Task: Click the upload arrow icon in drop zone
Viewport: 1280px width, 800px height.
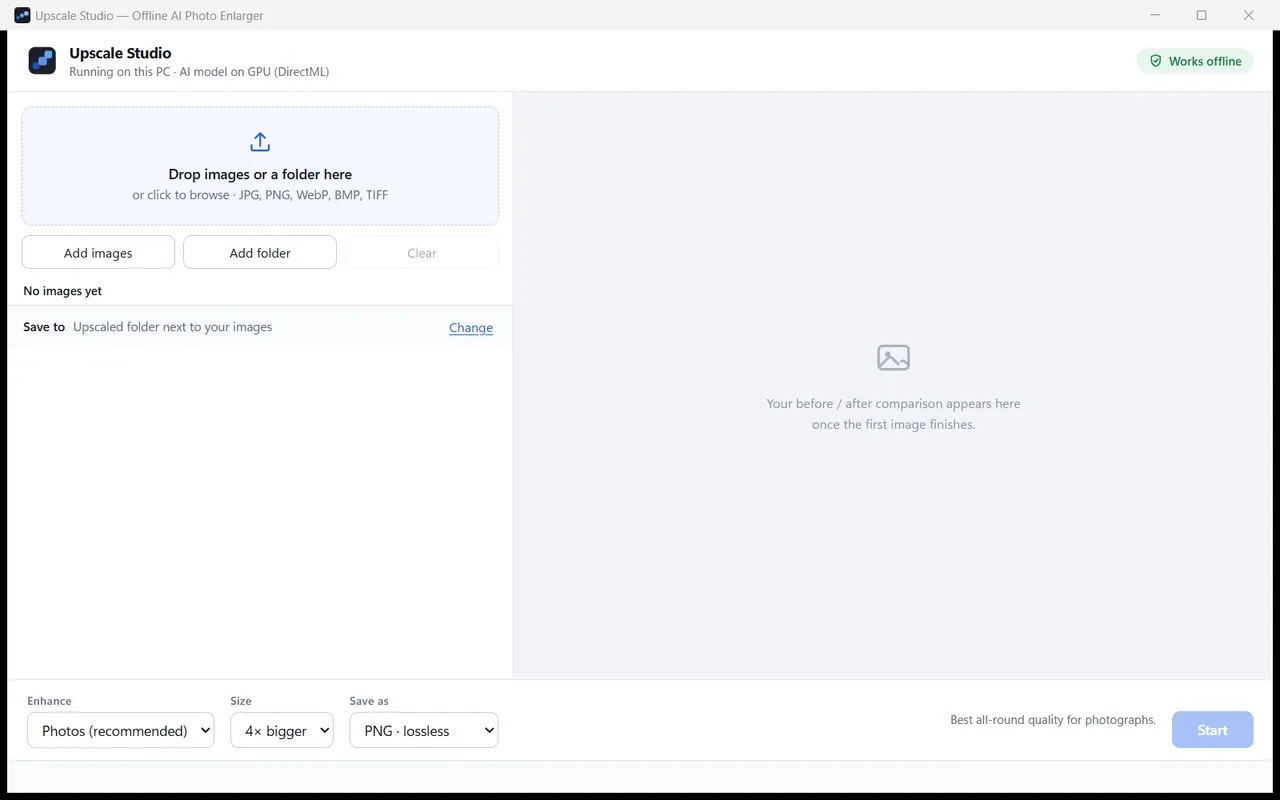Action: [x=260, y=142]
